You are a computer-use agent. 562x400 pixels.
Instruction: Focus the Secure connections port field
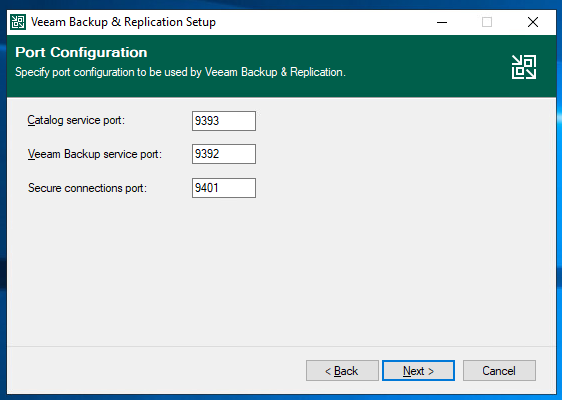(224, 188)
